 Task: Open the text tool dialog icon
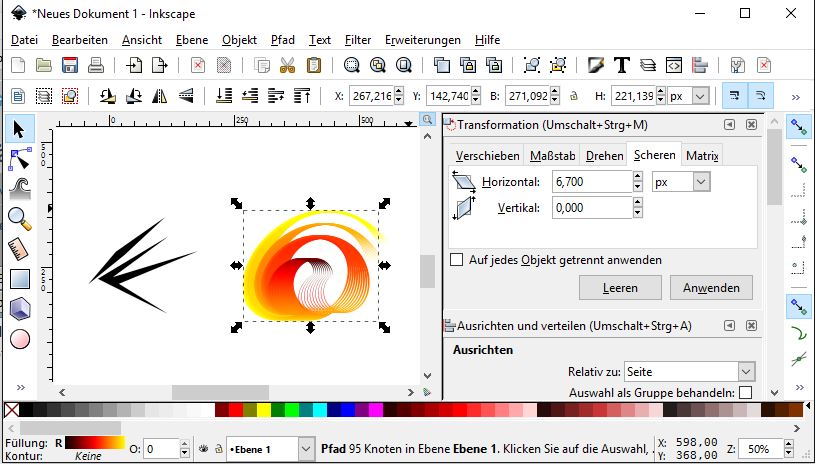621,66
